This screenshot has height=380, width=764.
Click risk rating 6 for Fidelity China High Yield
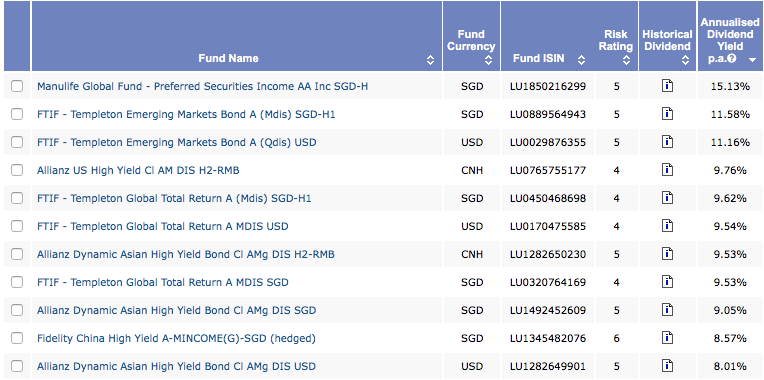617,338
